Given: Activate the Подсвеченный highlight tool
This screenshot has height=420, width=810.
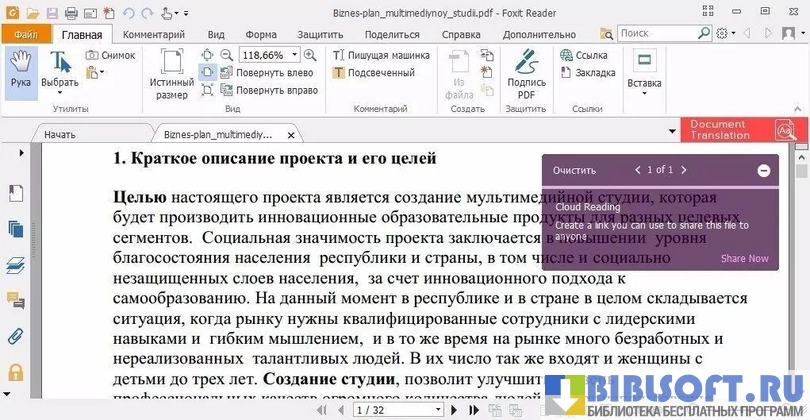Looking at the screenshot, I should pos(373,73).
